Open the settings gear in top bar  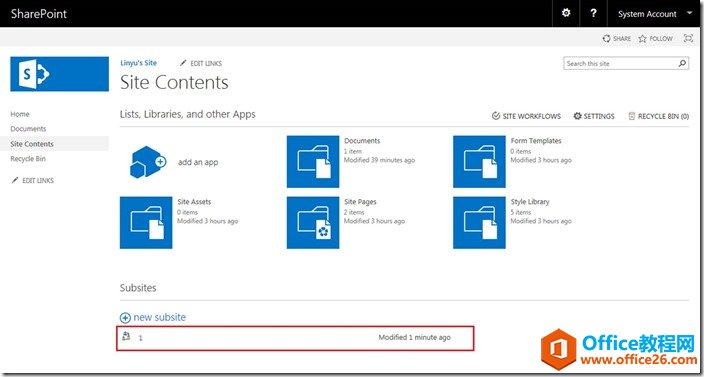566,13
